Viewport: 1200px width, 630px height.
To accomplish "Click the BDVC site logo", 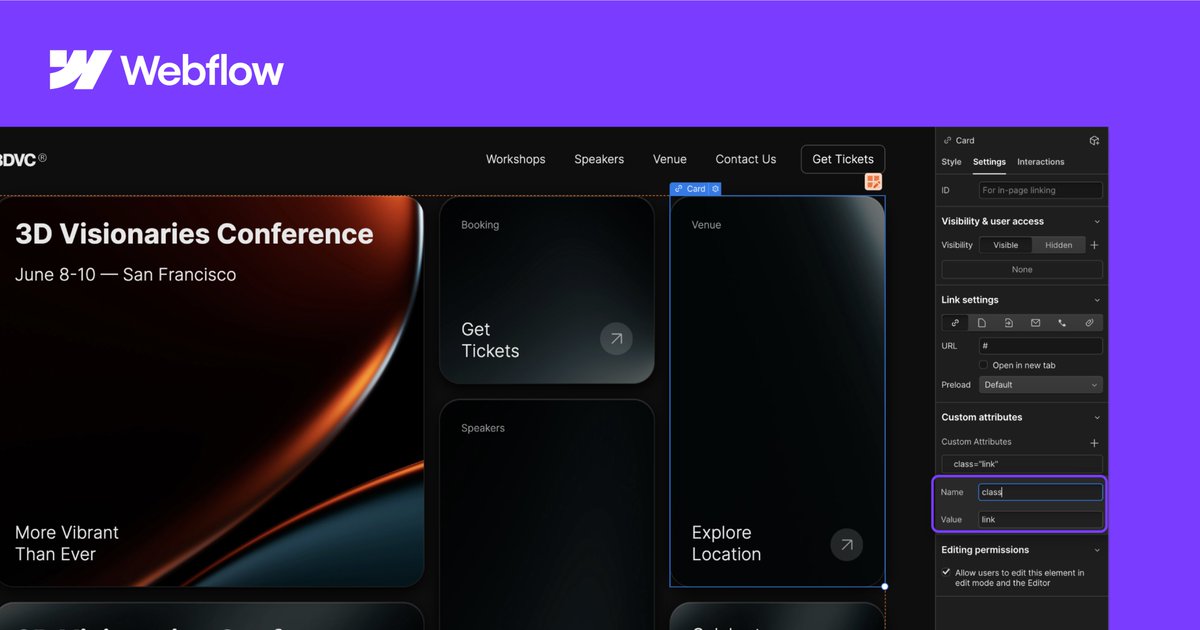I will click(22, 159).
